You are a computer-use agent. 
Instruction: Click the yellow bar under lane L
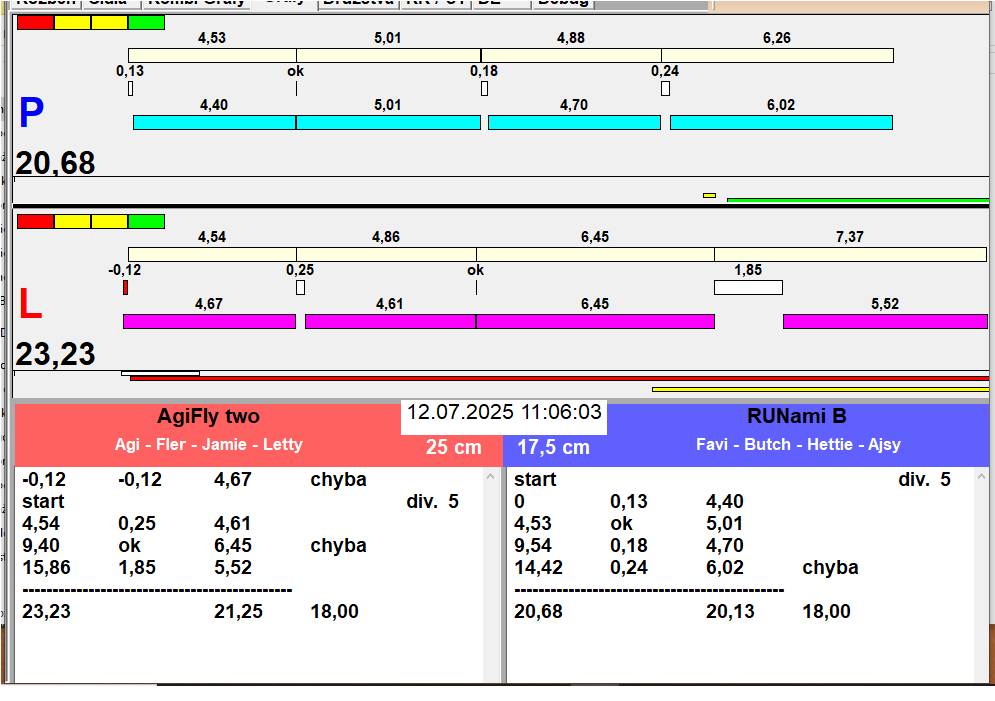tap(820, 390)
